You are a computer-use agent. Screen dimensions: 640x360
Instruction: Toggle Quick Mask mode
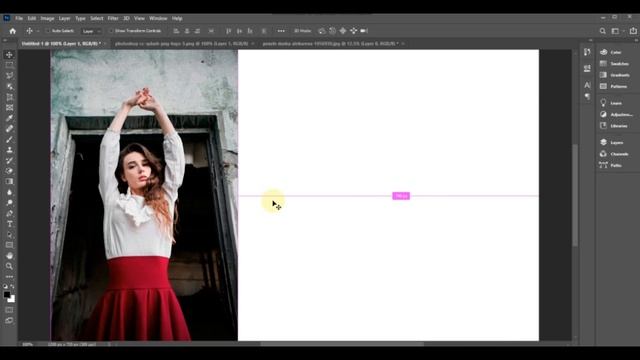[9, 310]
